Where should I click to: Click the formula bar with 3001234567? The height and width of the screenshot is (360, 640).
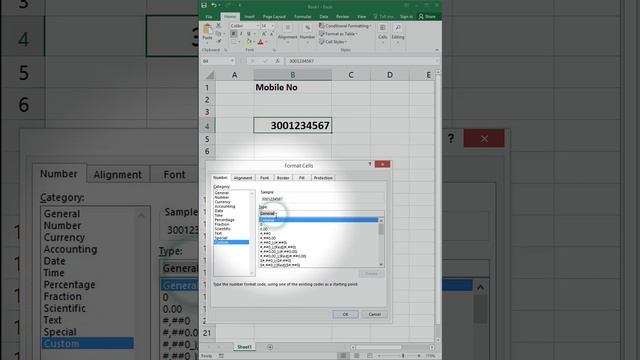361,61
